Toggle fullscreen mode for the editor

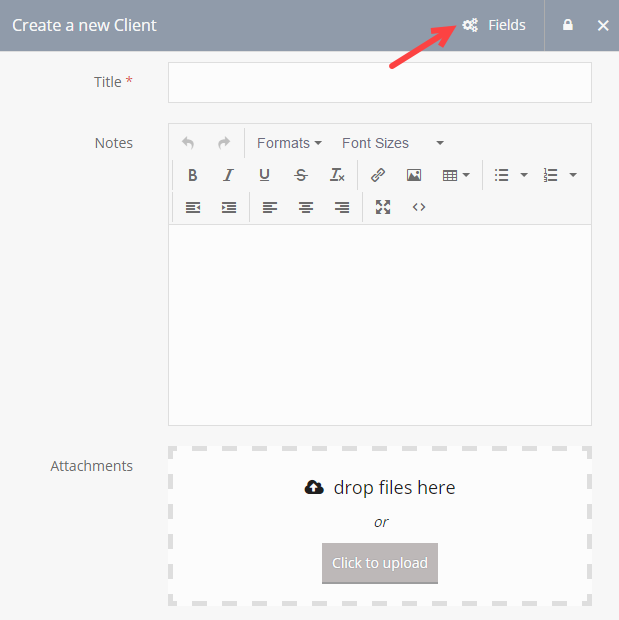coord(383,207)
